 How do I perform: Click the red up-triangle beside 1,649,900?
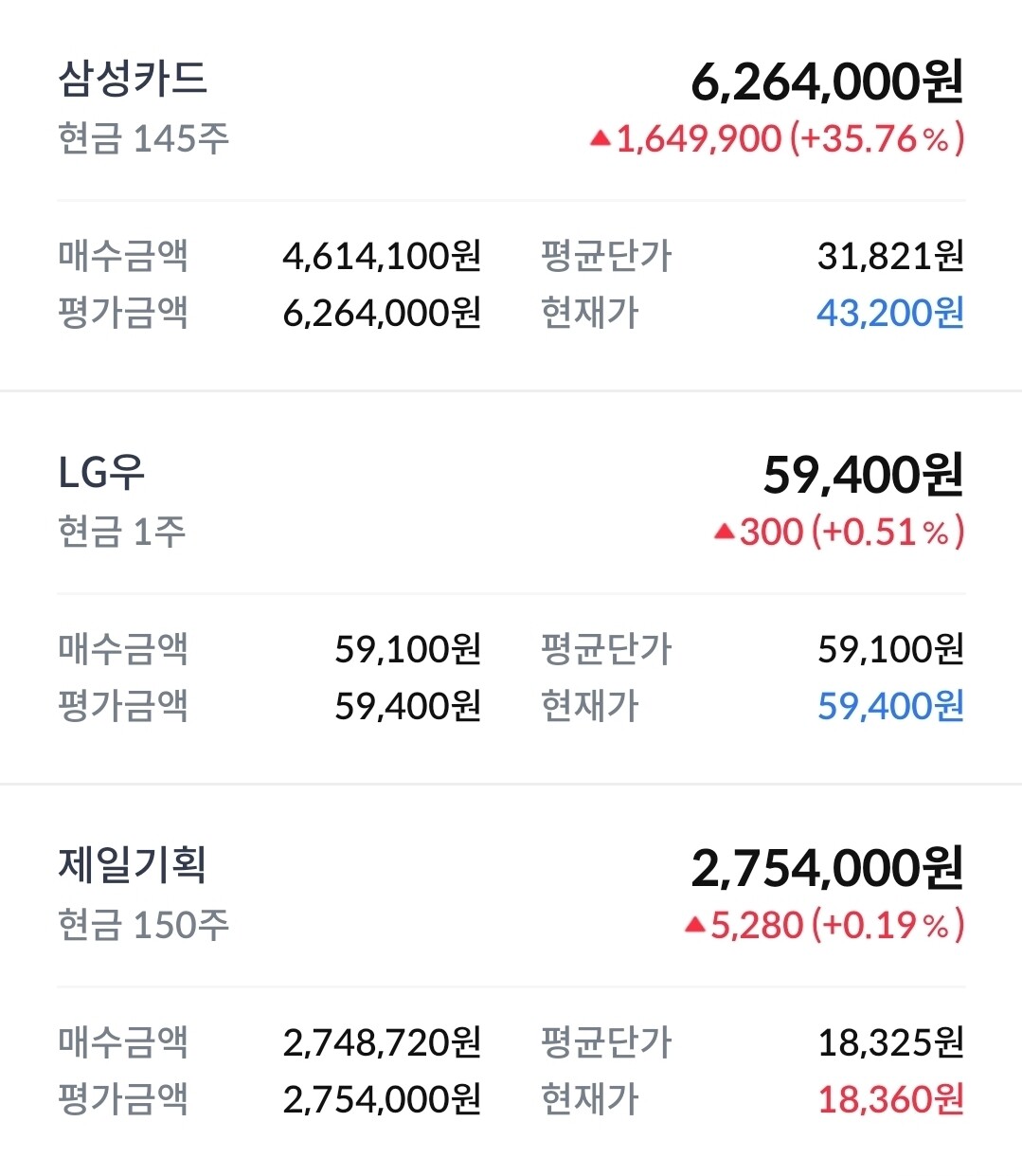(x=599, y=139)
